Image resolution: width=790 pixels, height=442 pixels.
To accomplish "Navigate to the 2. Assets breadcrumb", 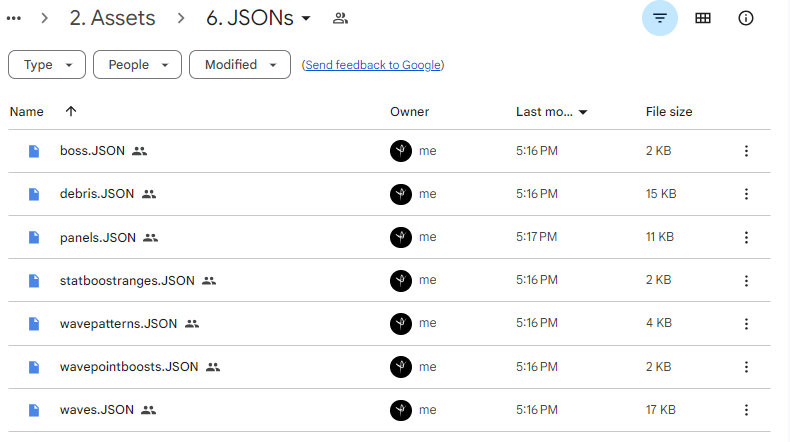I will (x=114, y=18).
